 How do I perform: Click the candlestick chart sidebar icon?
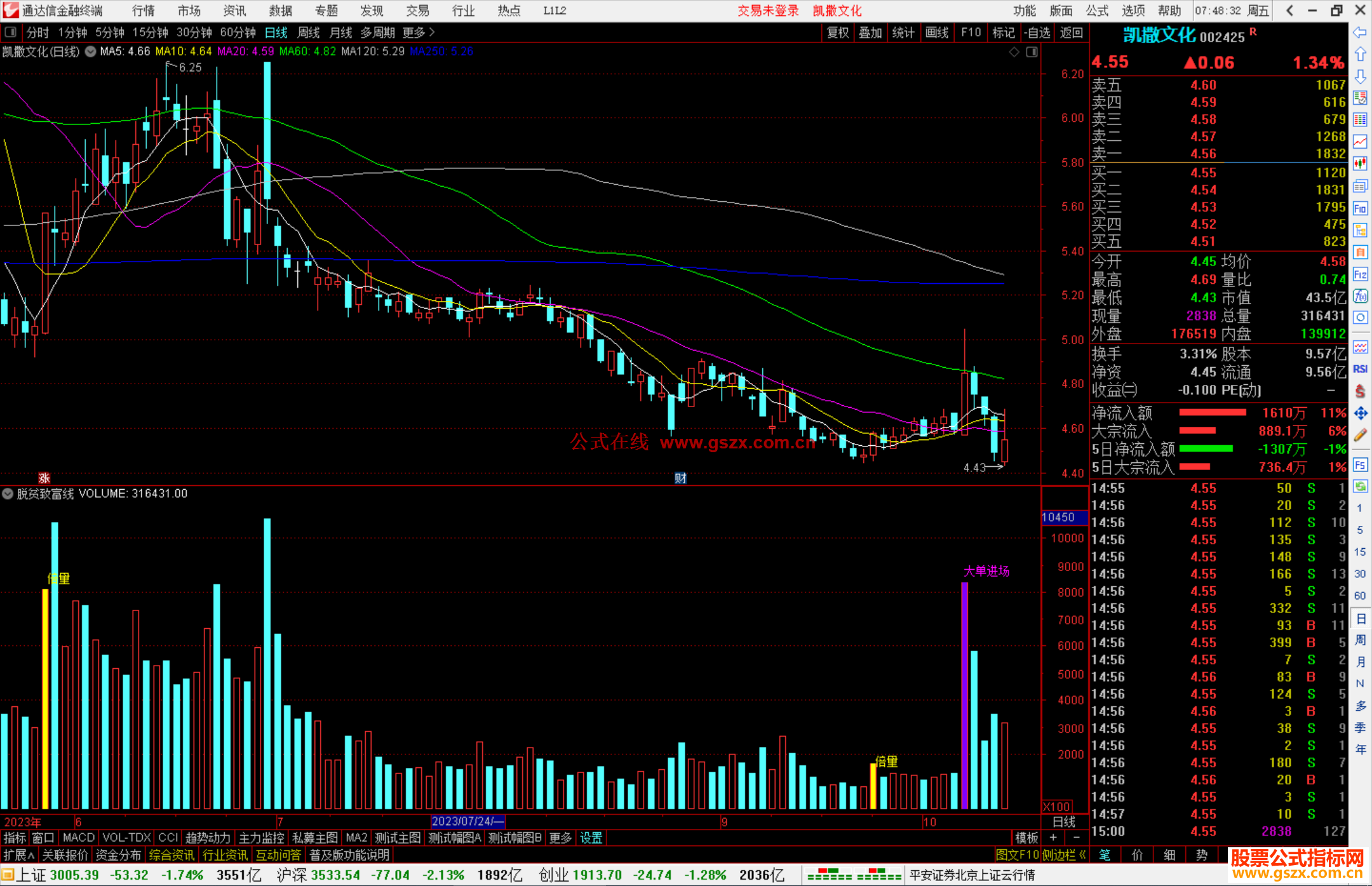1360,163
